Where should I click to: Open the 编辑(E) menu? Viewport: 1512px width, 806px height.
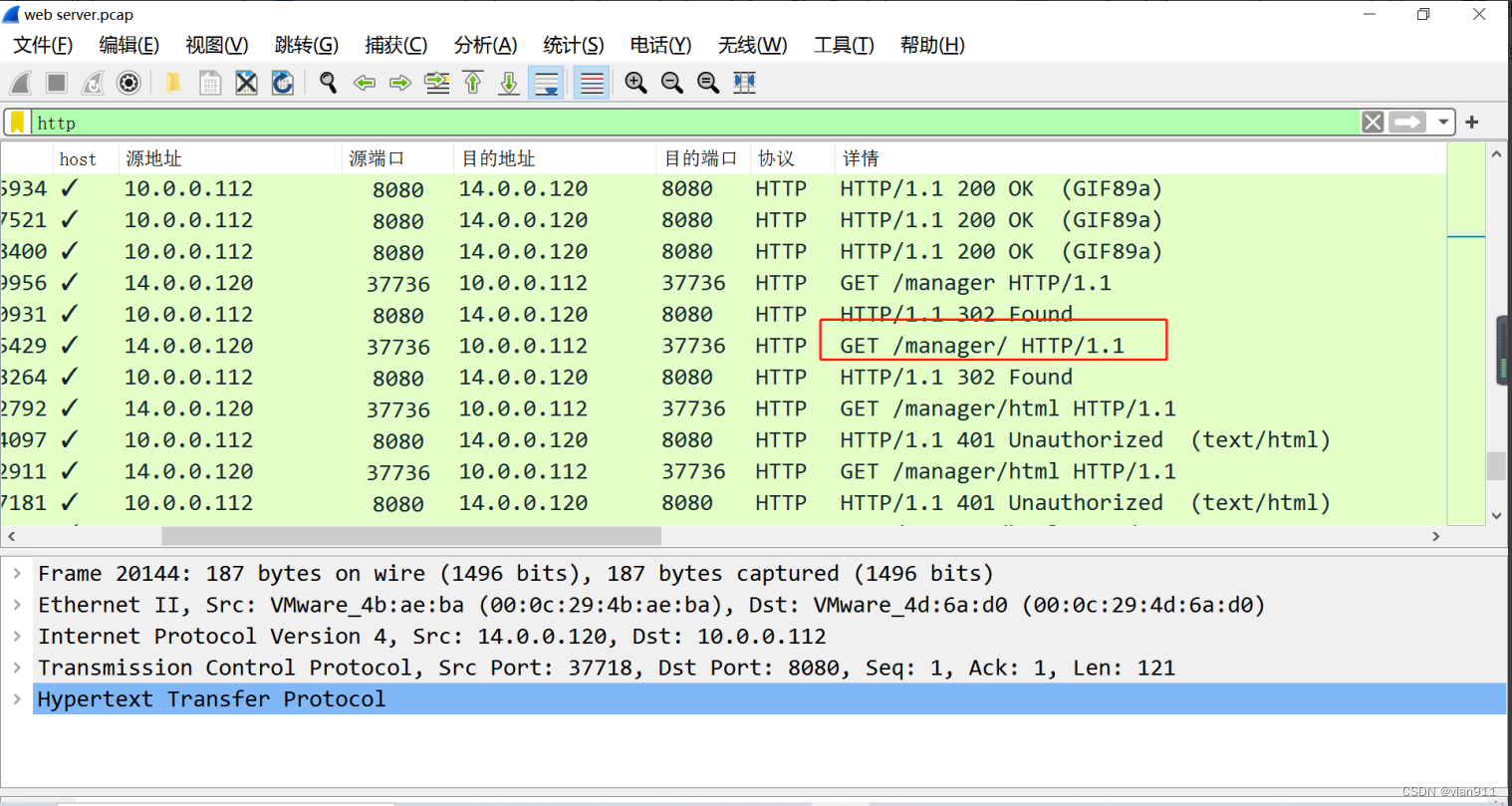point(129,45)
